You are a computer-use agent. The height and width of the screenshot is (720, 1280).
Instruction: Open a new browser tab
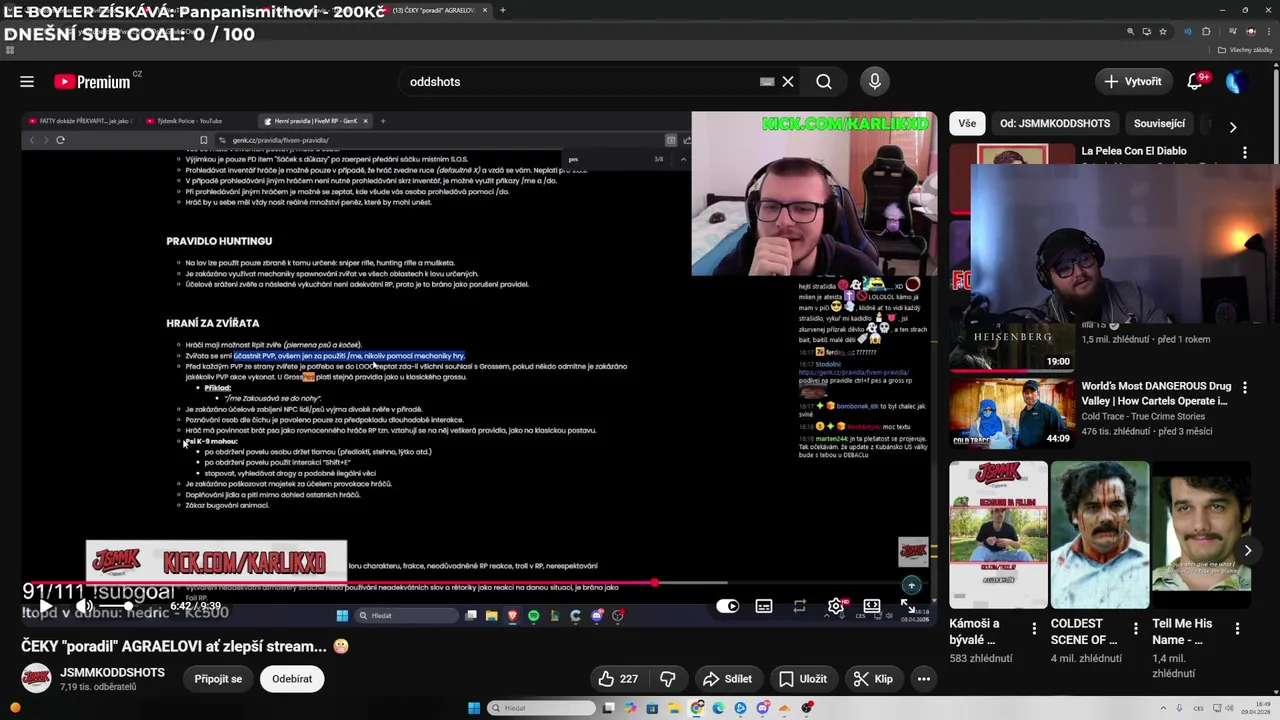[x=502, y=10]
